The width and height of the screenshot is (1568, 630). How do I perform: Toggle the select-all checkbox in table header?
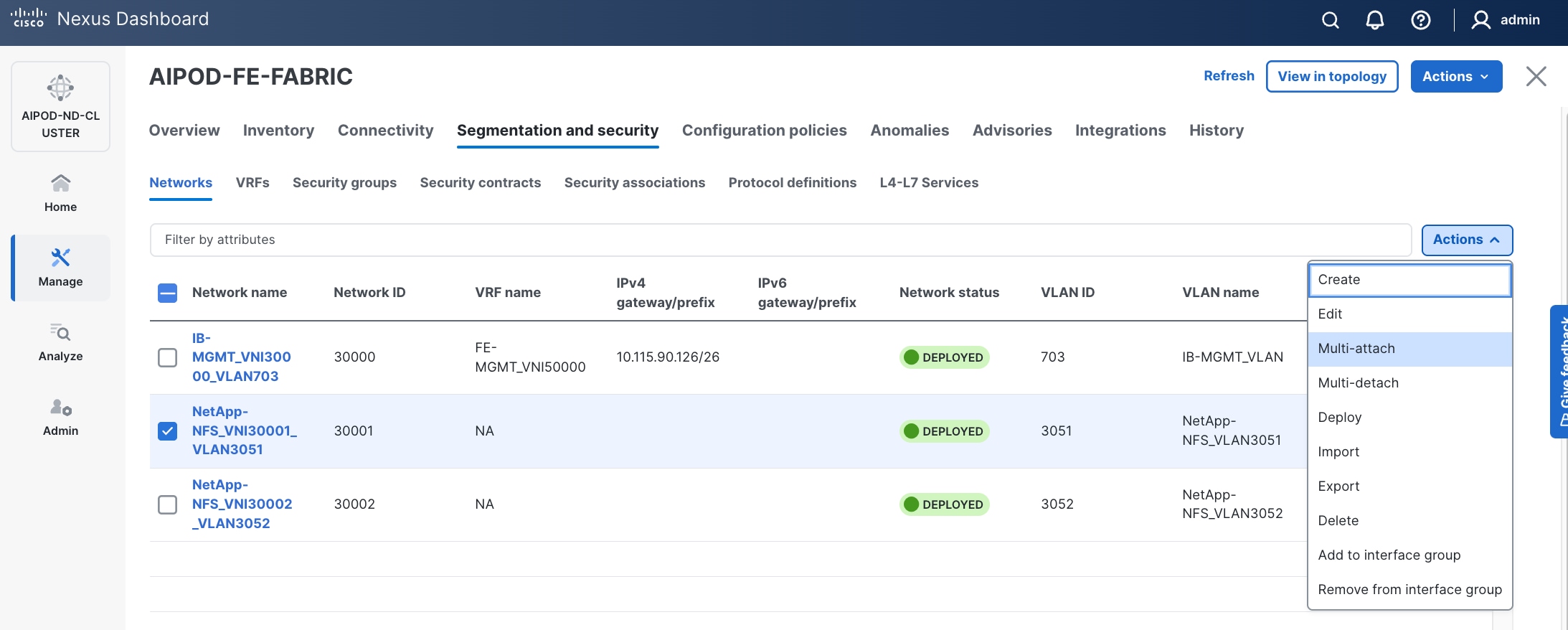(x=167, y=293)
